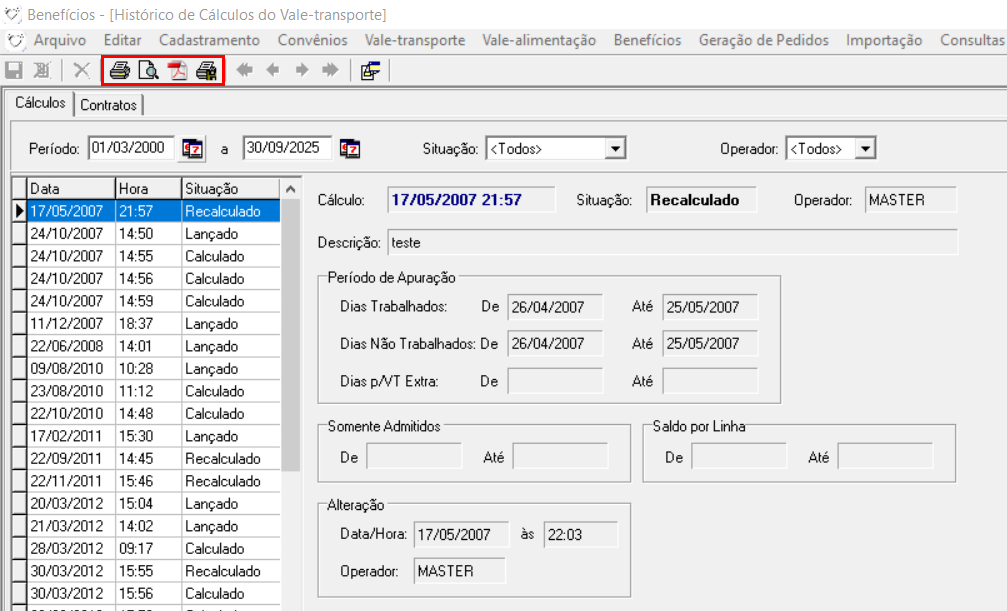Open the Vale-transporte menu
The image size is (1007, 611).
pos(415,40)
